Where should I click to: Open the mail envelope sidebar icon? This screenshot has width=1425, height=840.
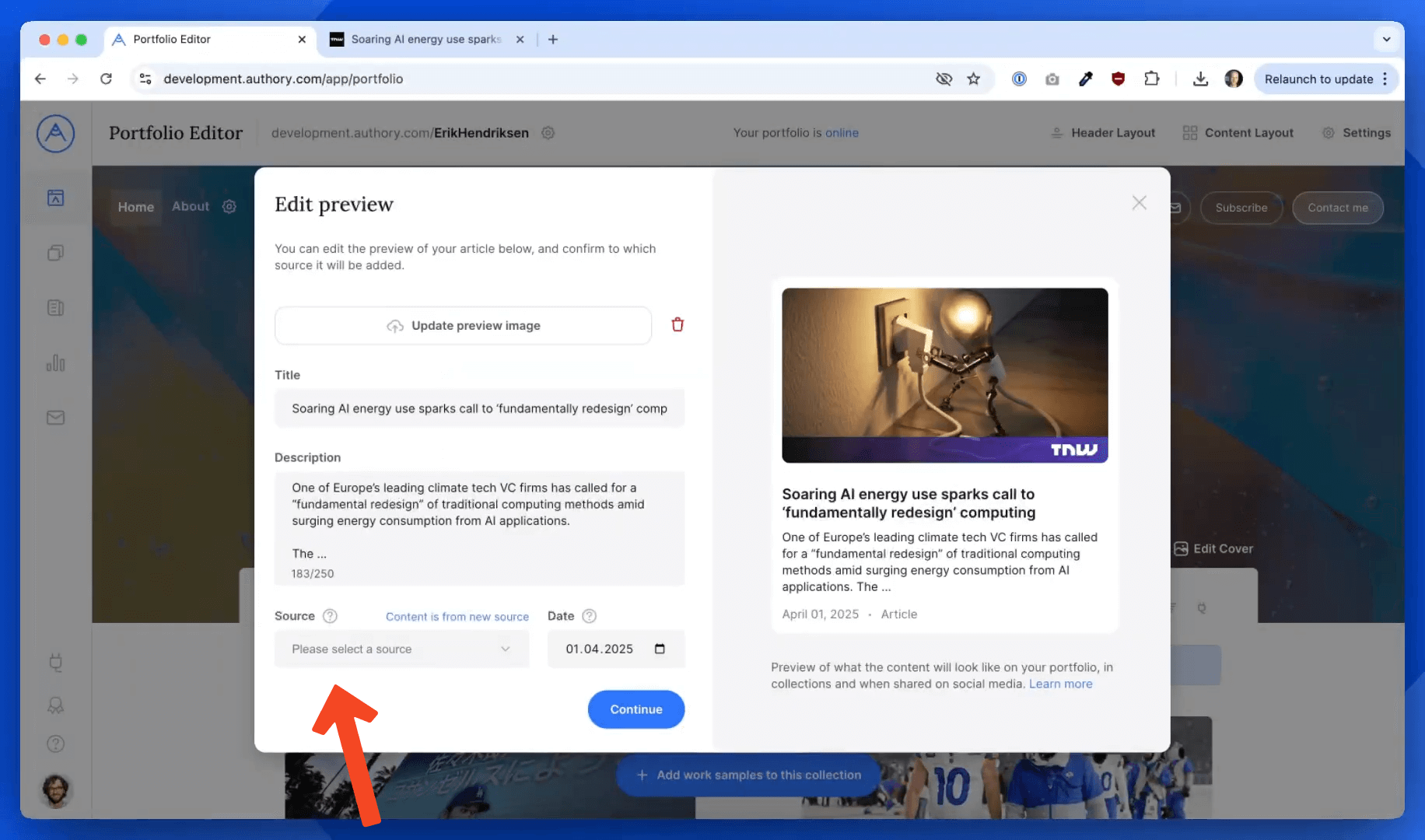coord(55,418)
